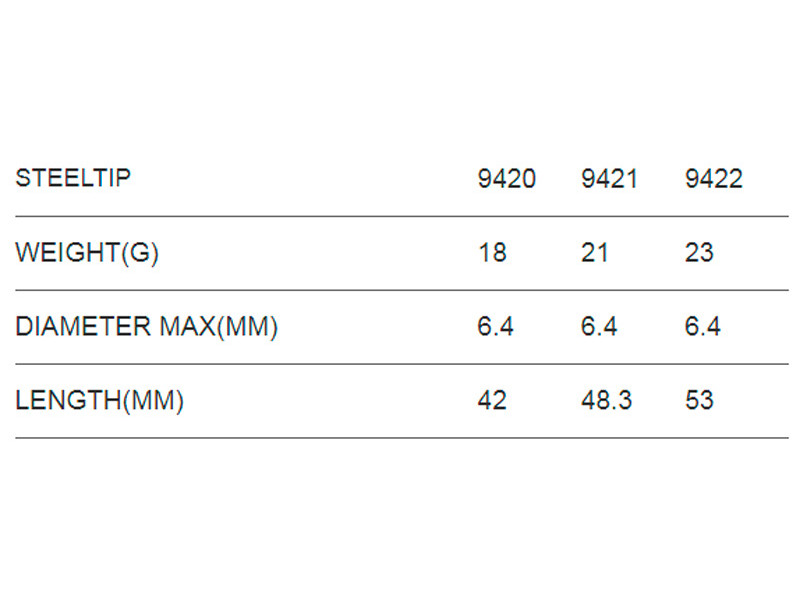Click the divider line below the DIAMETER row
The width and height of the screenshot is (800, 600).
[x=402, y=364]
